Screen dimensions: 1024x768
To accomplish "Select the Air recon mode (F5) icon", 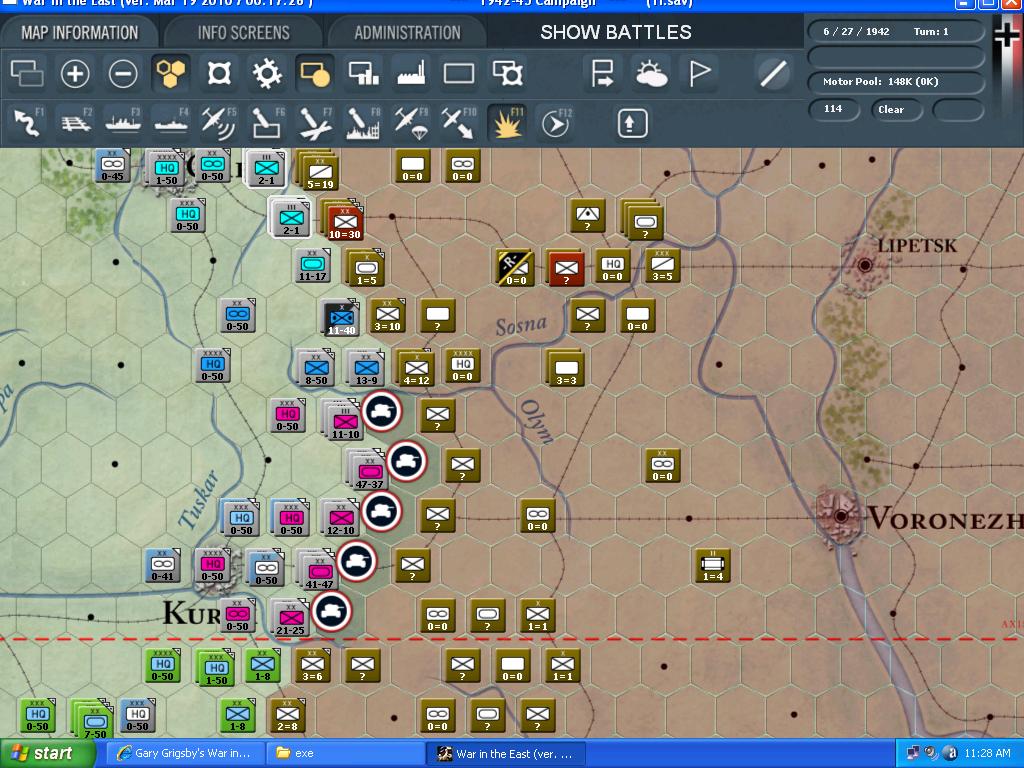I will pos(219,123).
